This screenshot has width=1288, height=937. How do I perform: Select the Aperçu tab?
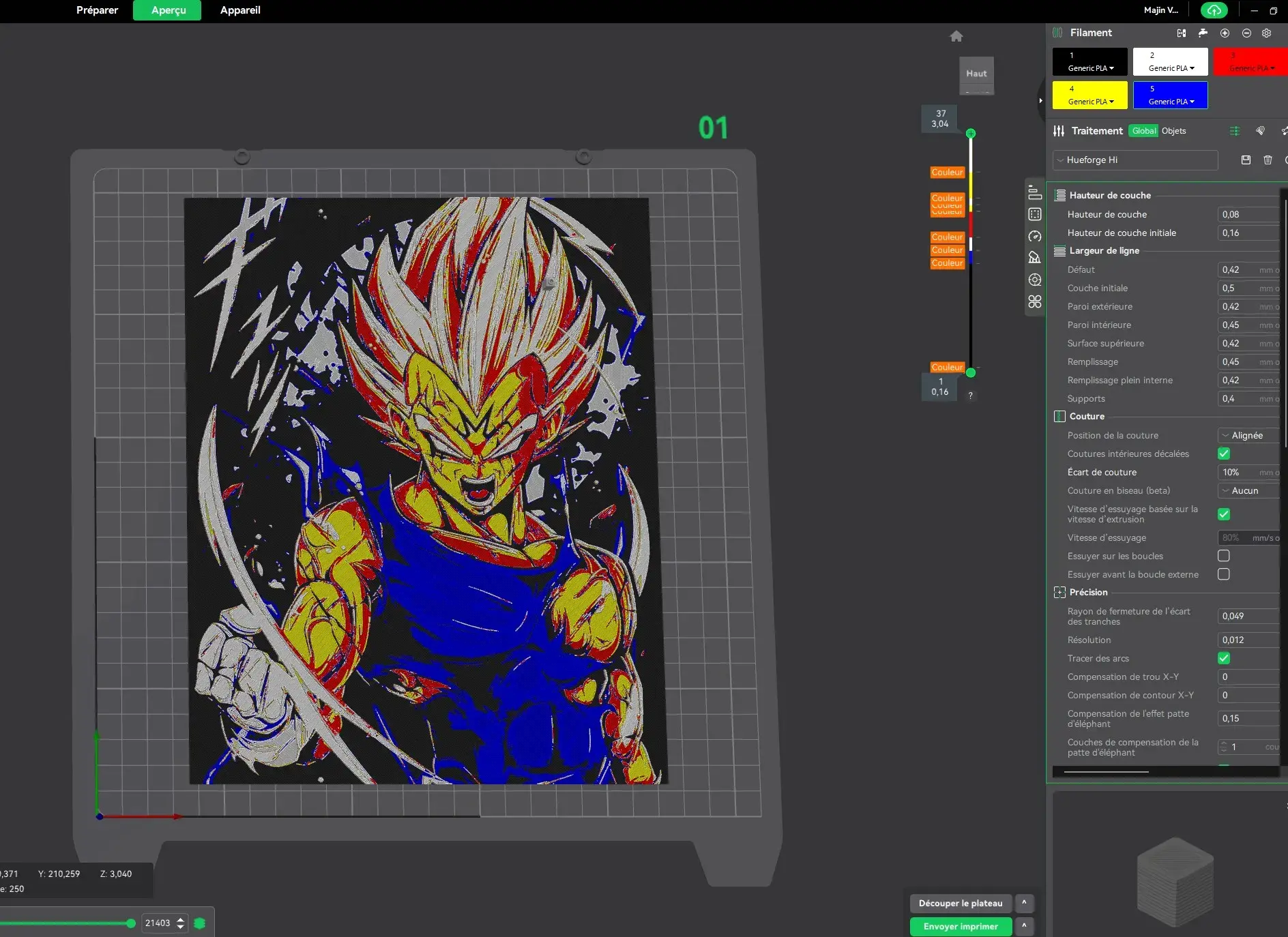coord(167,10)
